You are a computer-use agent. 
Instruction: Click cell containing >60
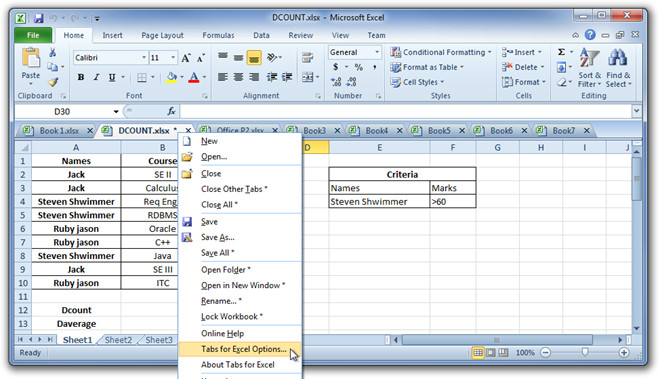[453, 202]
